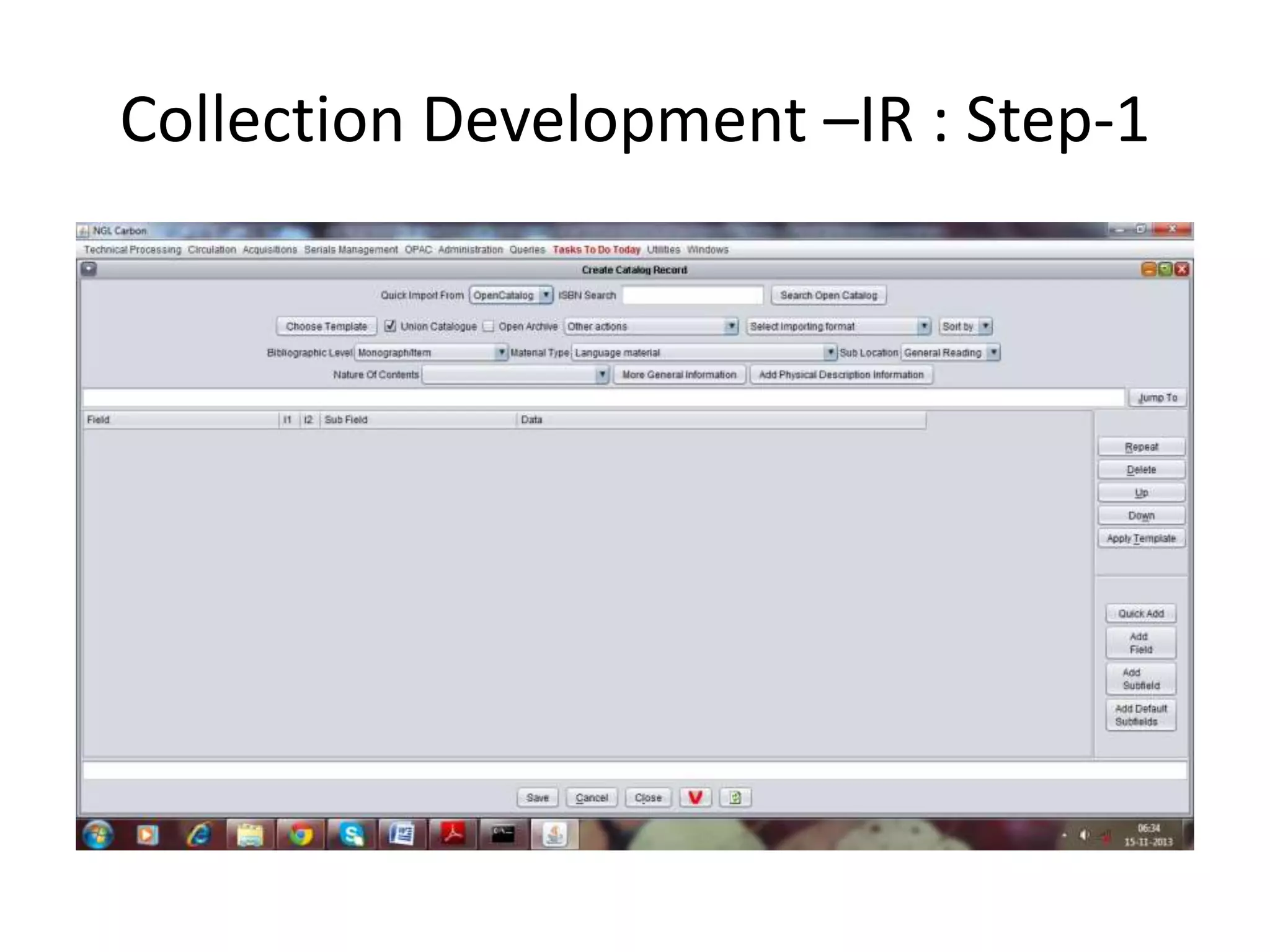This screenshot has height=952, width=1270.
Task: Click Quick Add button
Action: tap(1141, 613)
